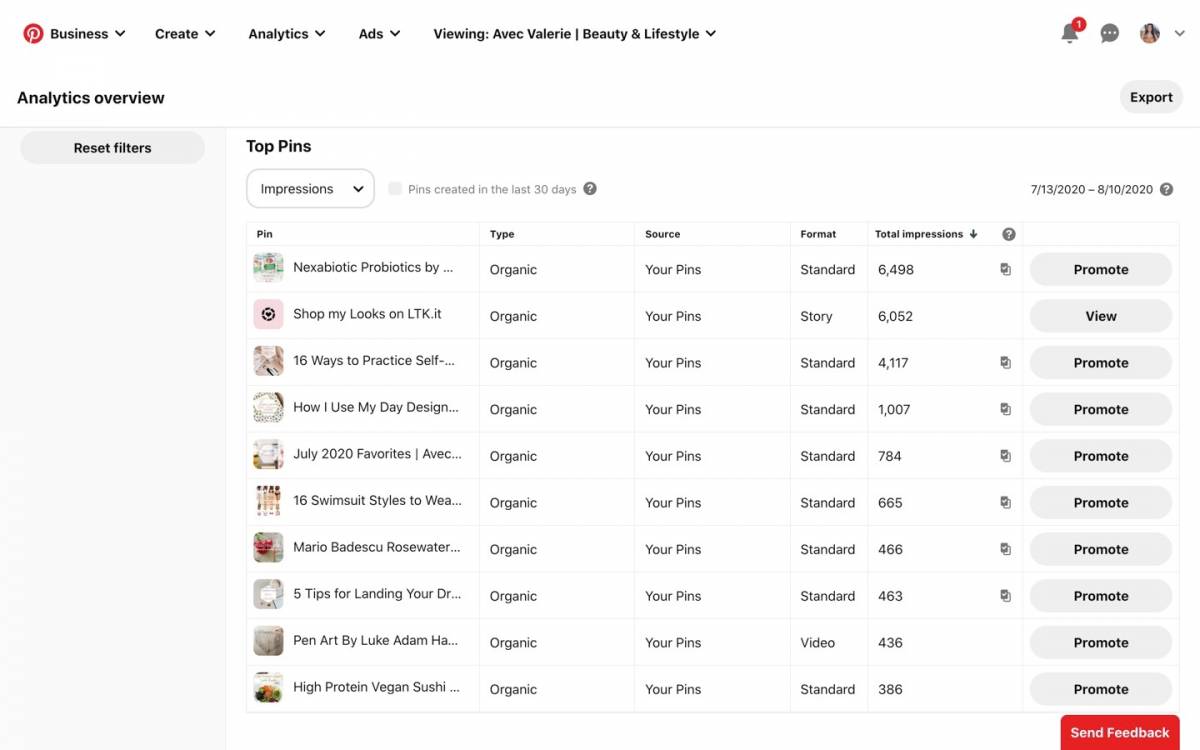
Task: Open the Impressions metric dropdown
Action: [310, 189]
